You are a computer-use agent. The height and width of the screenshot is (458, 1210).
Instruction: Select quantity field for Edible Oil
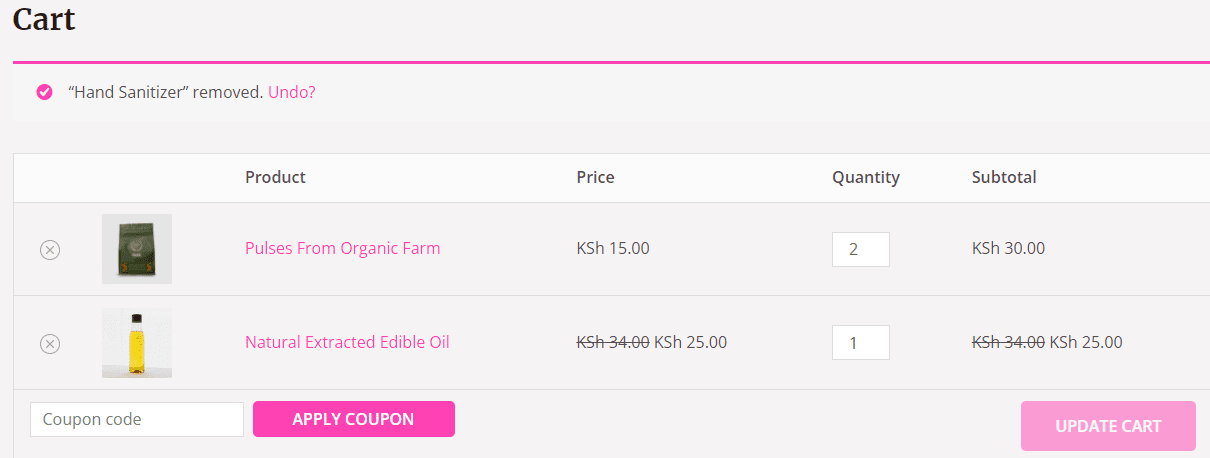click(x=861, y=343)
